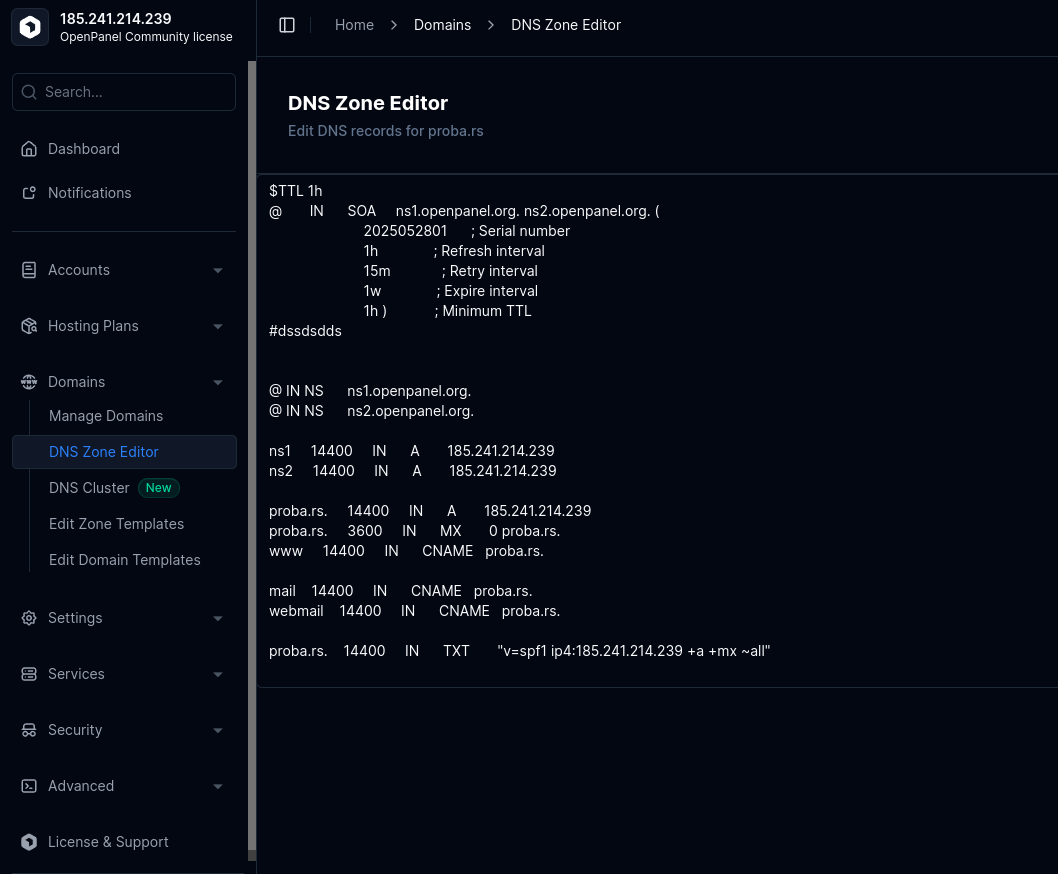Click the Accounts sidebar icon
This screenshot has height=874, width=1058.
pyautogui.click(x=29, y=270)
